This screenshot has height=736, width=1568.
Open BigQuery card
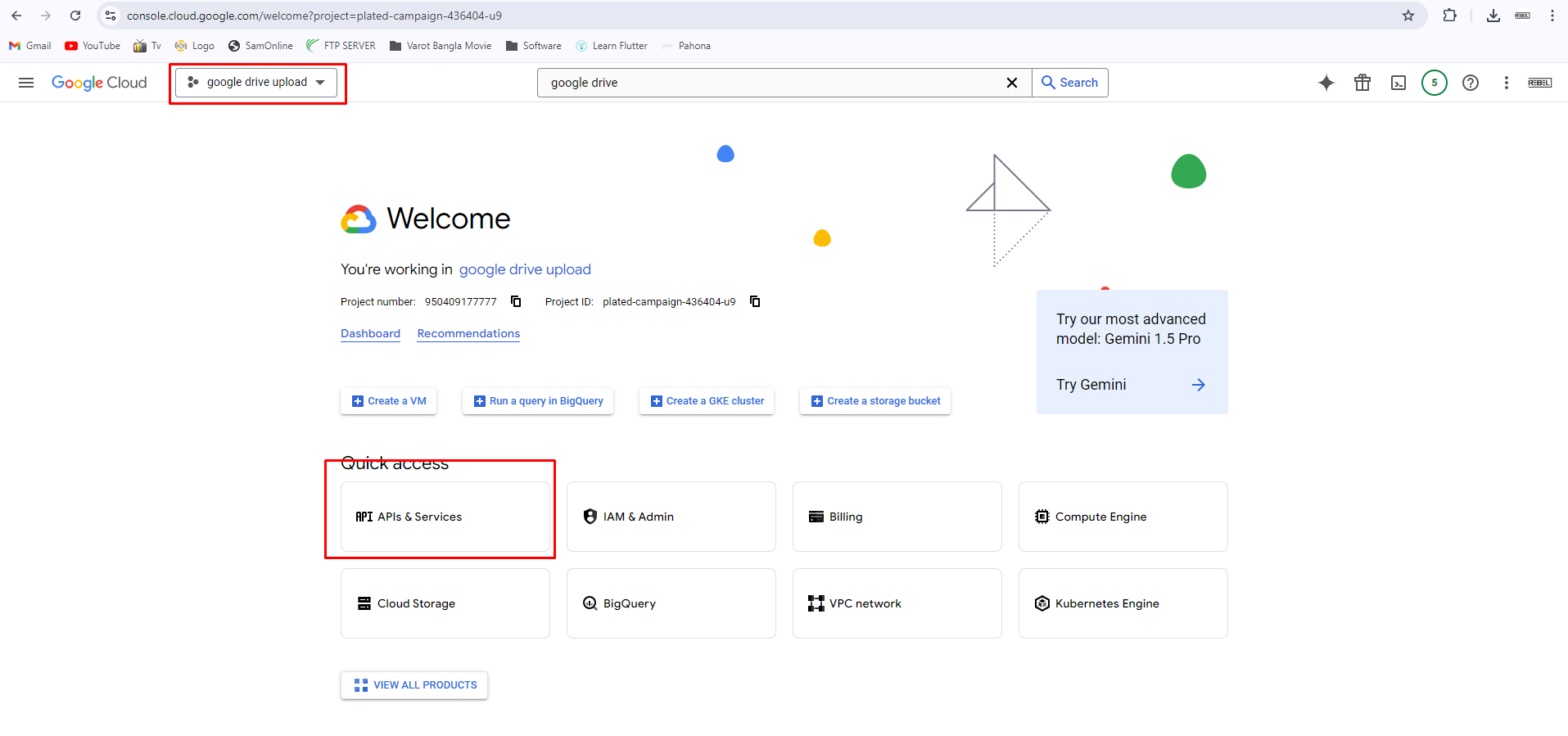(671, 603)
